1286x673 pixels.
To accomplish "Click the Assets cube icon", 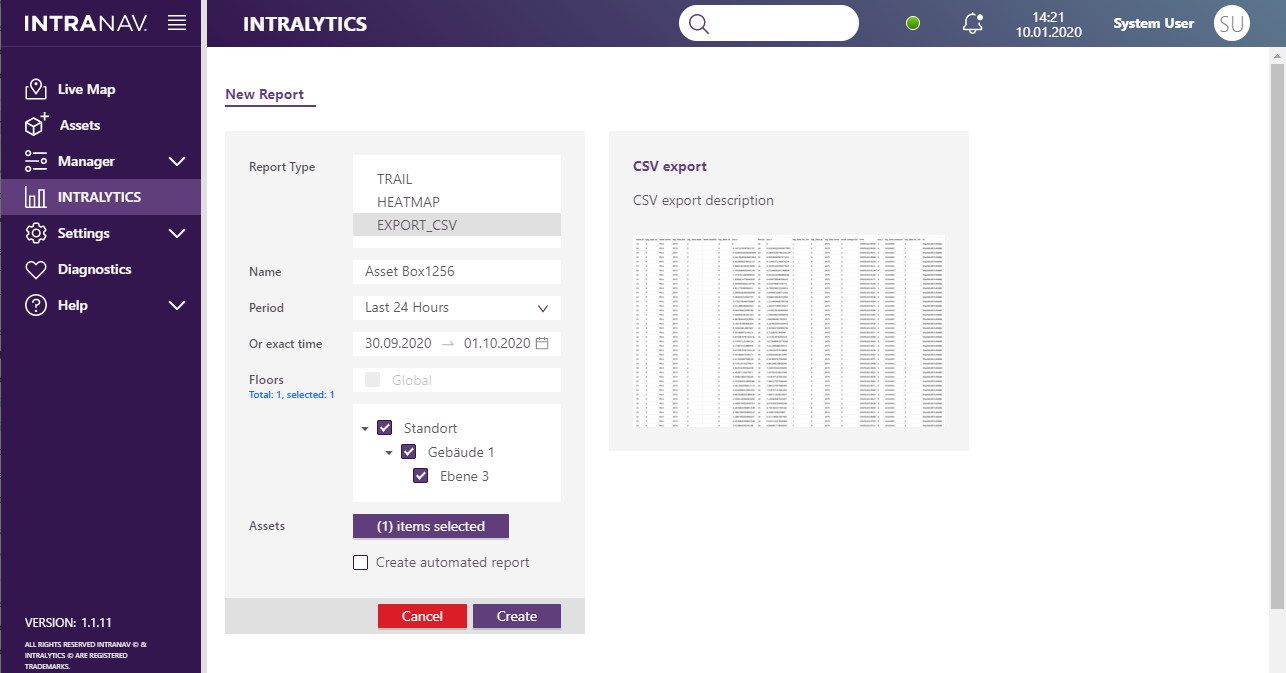I will [x=36, y=125].
